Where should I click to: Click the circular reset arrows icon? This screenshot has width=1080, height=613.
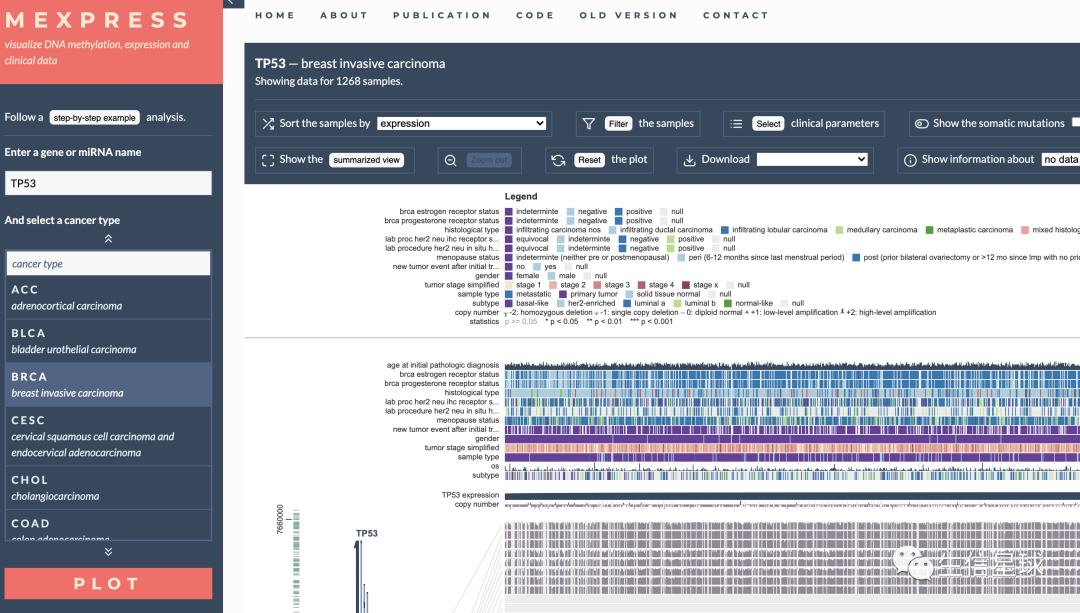(x=559, y=160)
